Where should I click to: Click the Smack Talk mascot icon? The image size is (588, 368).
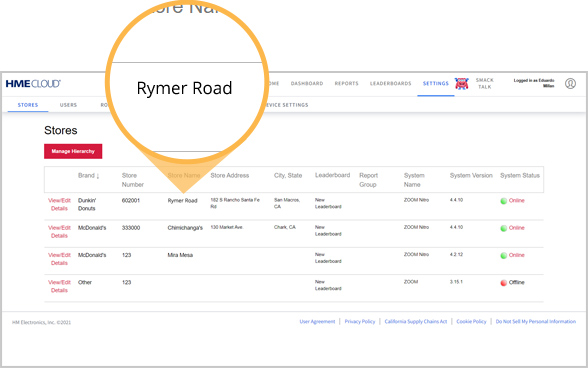462,83
